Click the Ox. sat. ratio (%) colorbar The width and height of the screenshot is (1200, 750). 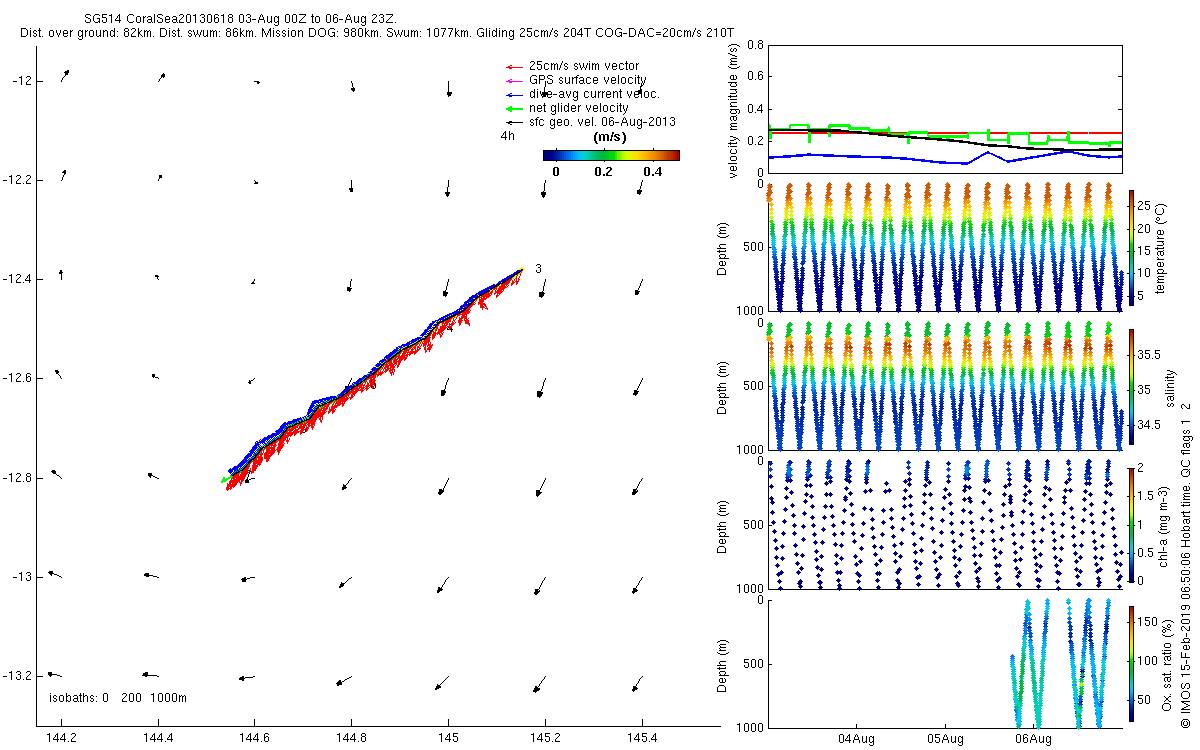click(1131, 663)
